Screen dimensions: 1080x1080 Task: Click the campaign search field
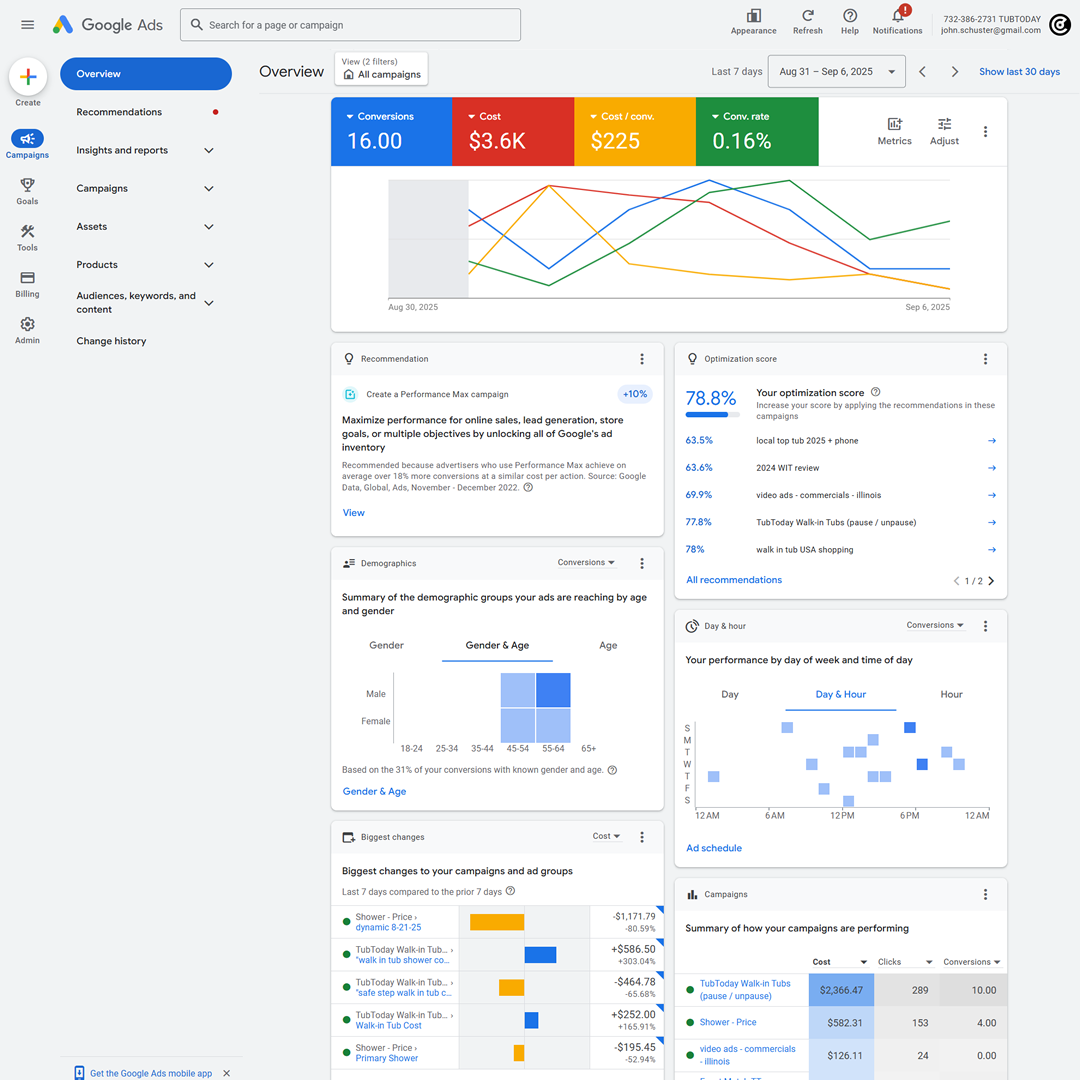(x=350, y=25)
